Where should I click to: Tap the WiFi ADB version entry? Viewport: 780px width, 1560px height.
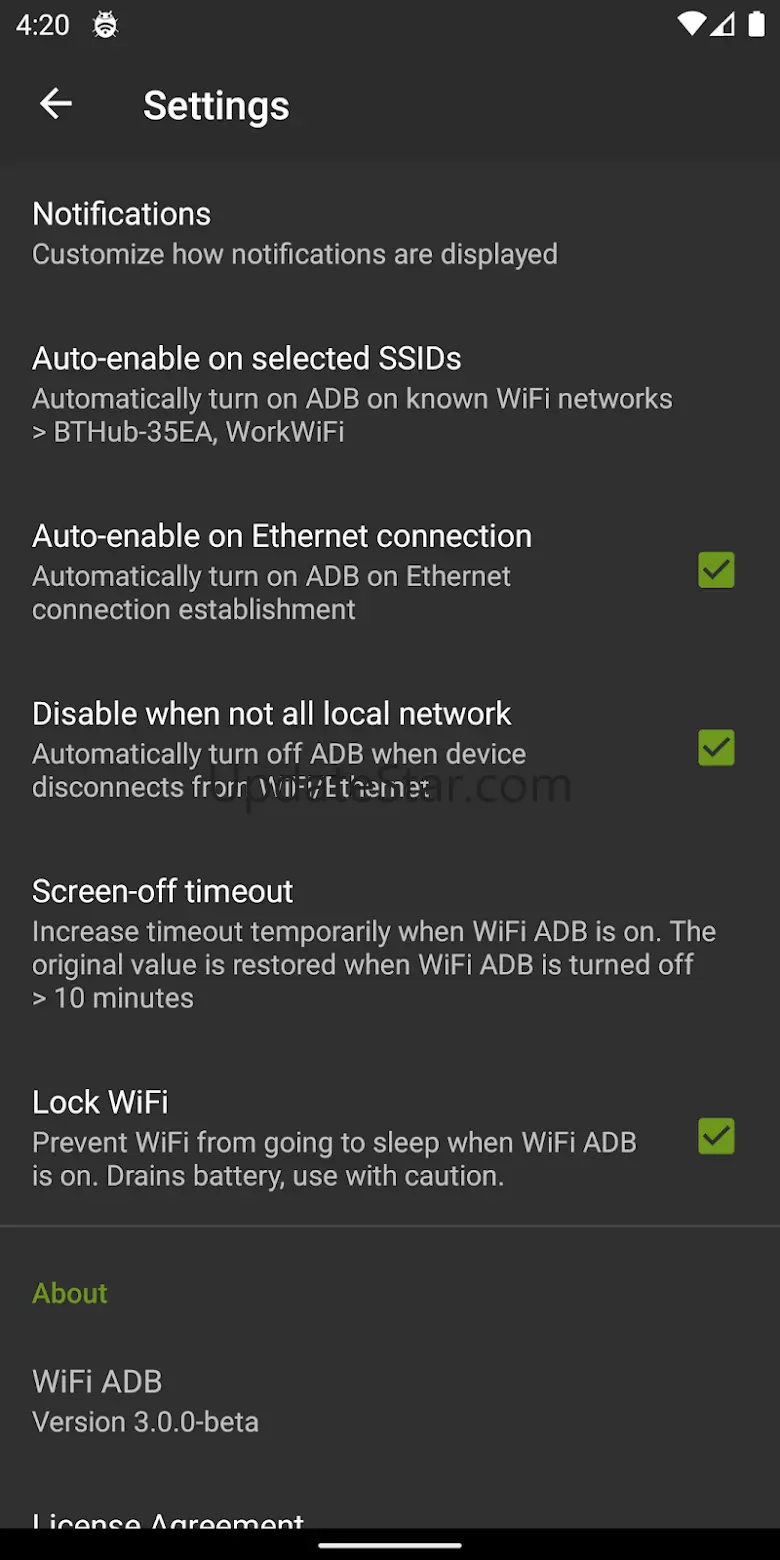point(146,1401)
